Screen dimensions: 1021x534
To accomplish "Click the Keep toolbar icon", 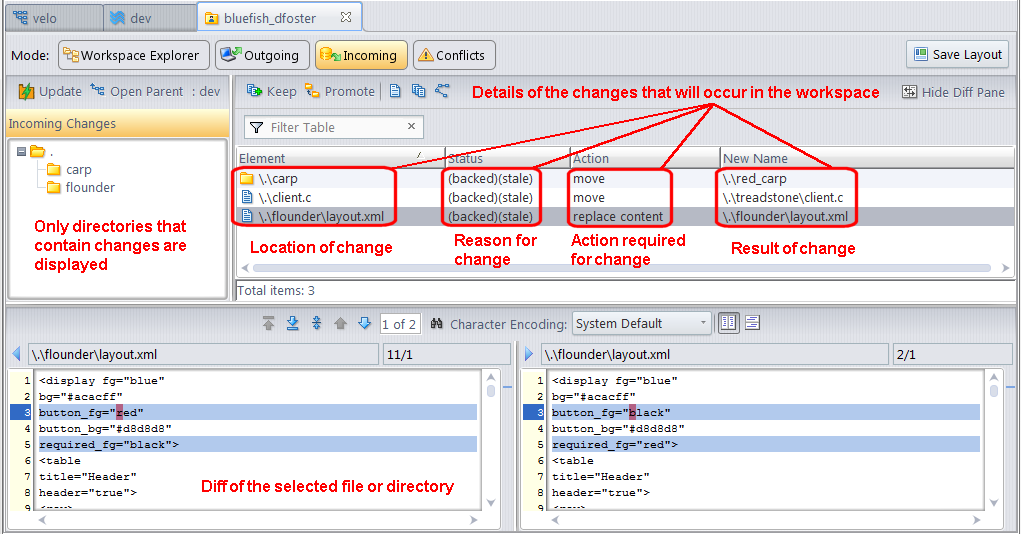I will pos(271,91).
